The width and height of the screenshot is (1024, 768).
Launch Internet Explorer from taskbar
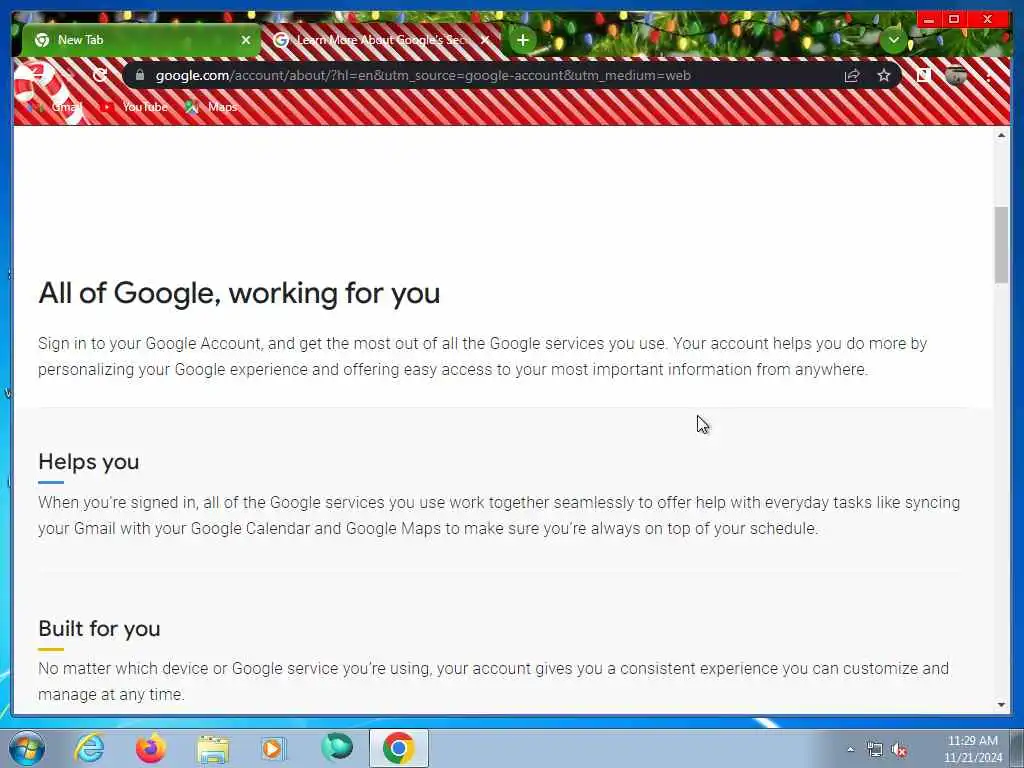point(89,748)
